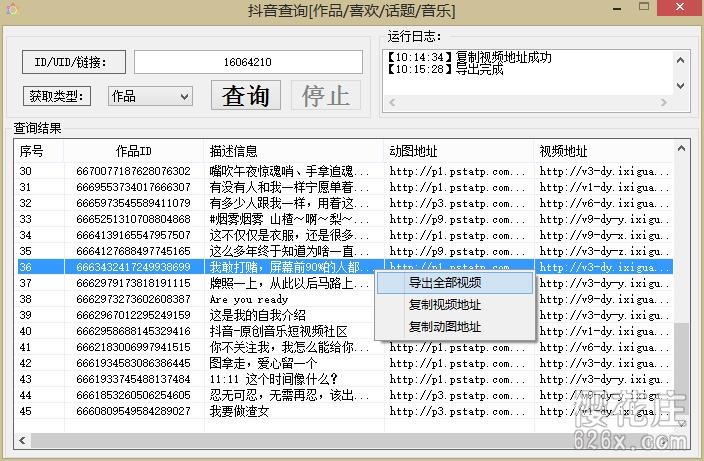Select row describing 这不仅仅是衣服，还是很多

345,235
